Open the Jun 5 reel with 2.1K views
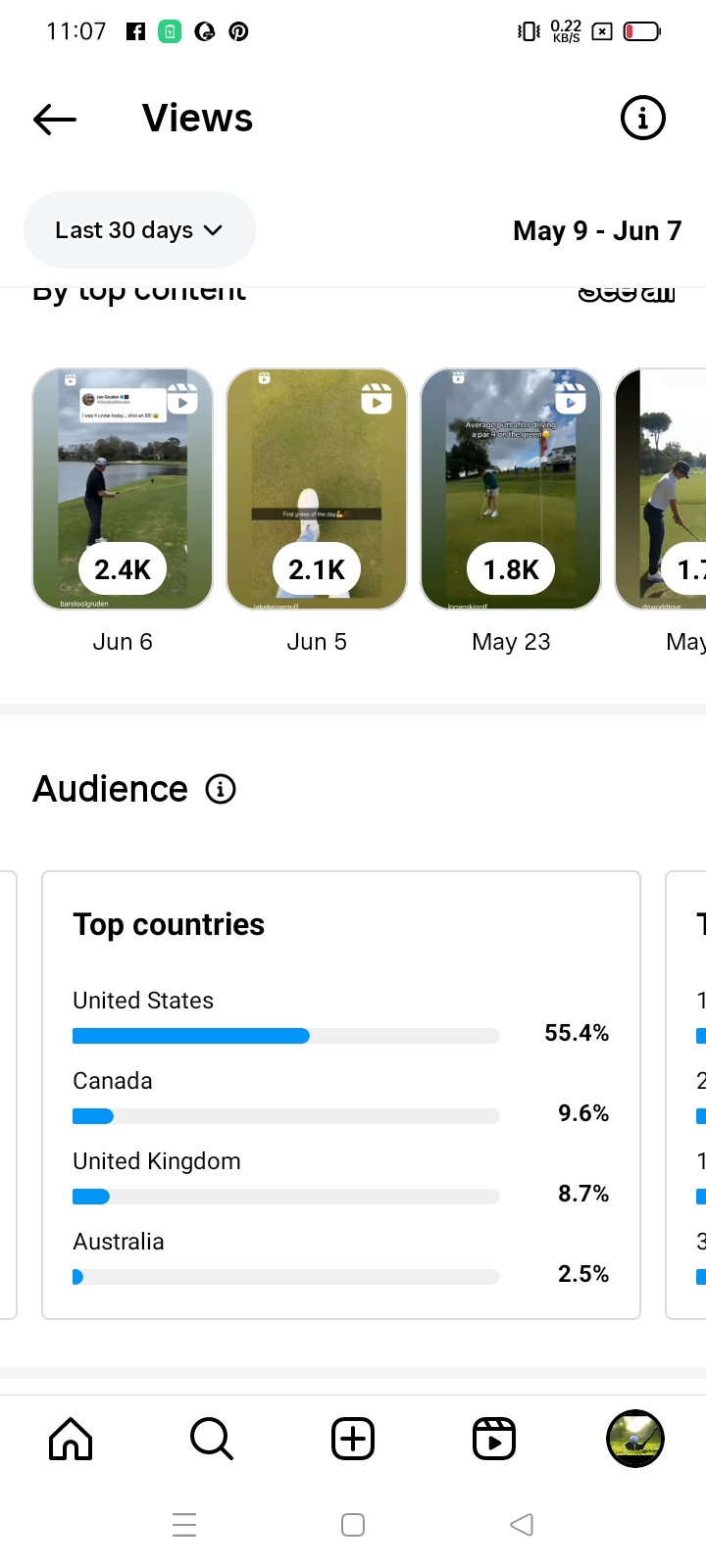706x1568 pixels. [x=317, y=489]
